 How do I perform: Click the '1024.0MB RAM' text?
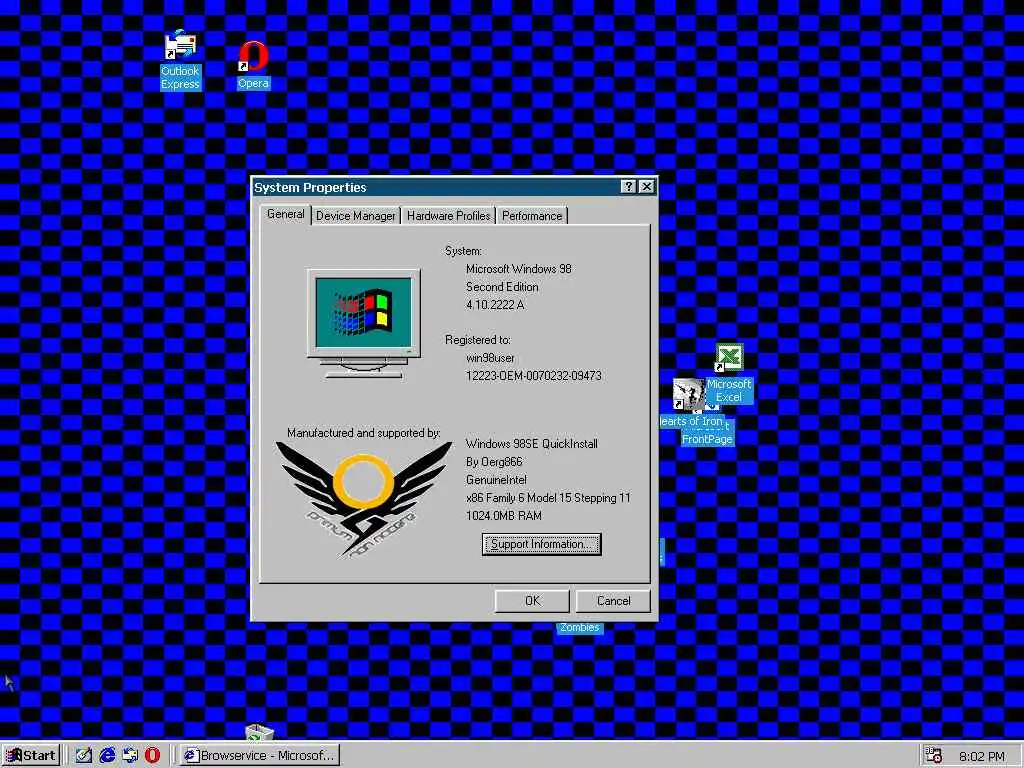pyautogui.click(x=504, y=515)
